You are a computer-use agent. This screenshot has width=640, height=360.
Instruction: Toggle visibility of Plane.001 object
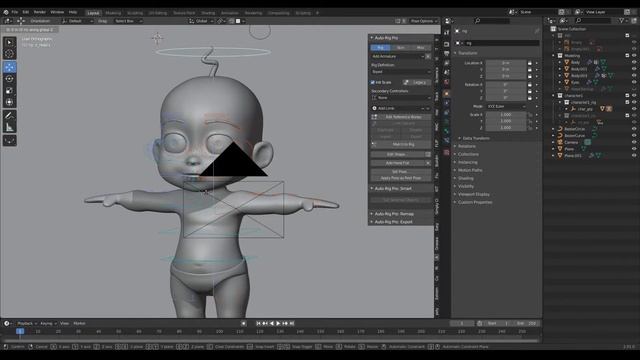point(634,156)
